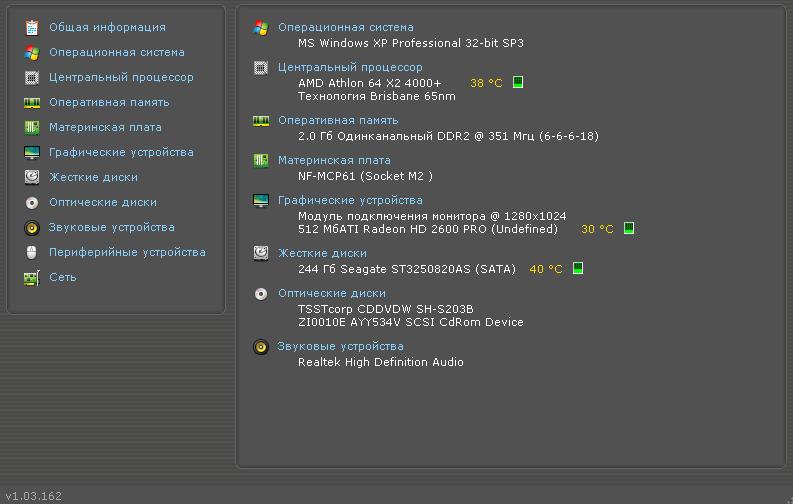The height and width of the screenshot is (504, 793).
Task: Click the speaker icon in summary panel
Action: coord(261,347)
